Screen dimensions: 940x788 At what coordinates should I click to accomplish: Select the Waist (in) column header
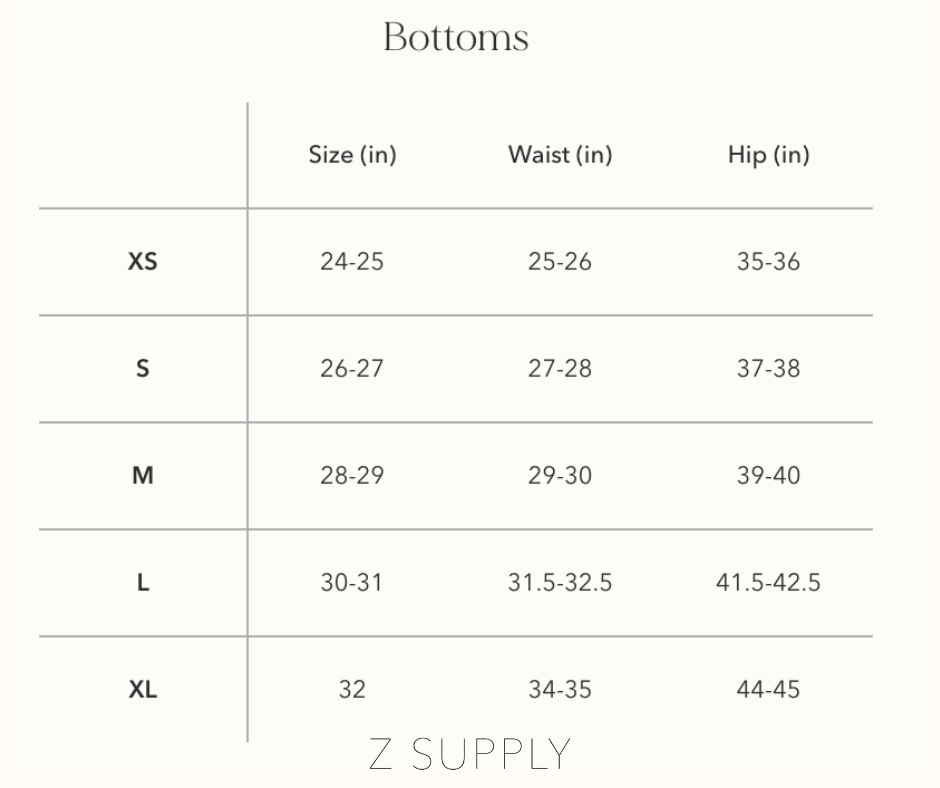(560, 155)
